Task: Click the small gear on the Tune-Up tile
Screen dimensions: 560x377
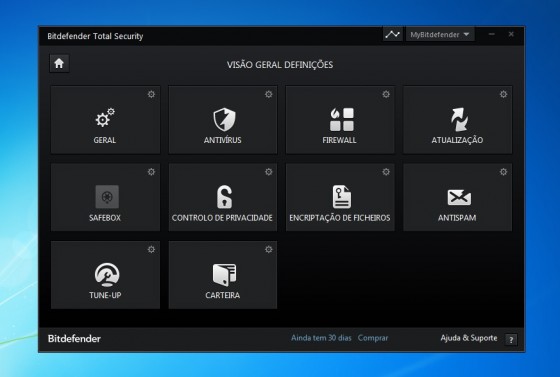Action: click(151, 249)
